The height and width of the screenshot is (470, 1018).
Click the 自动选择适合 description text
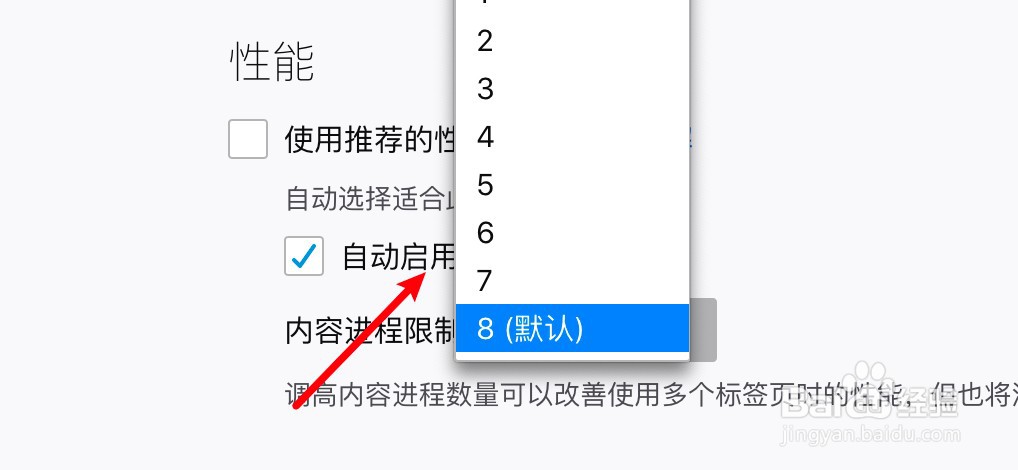coord(370,199)
